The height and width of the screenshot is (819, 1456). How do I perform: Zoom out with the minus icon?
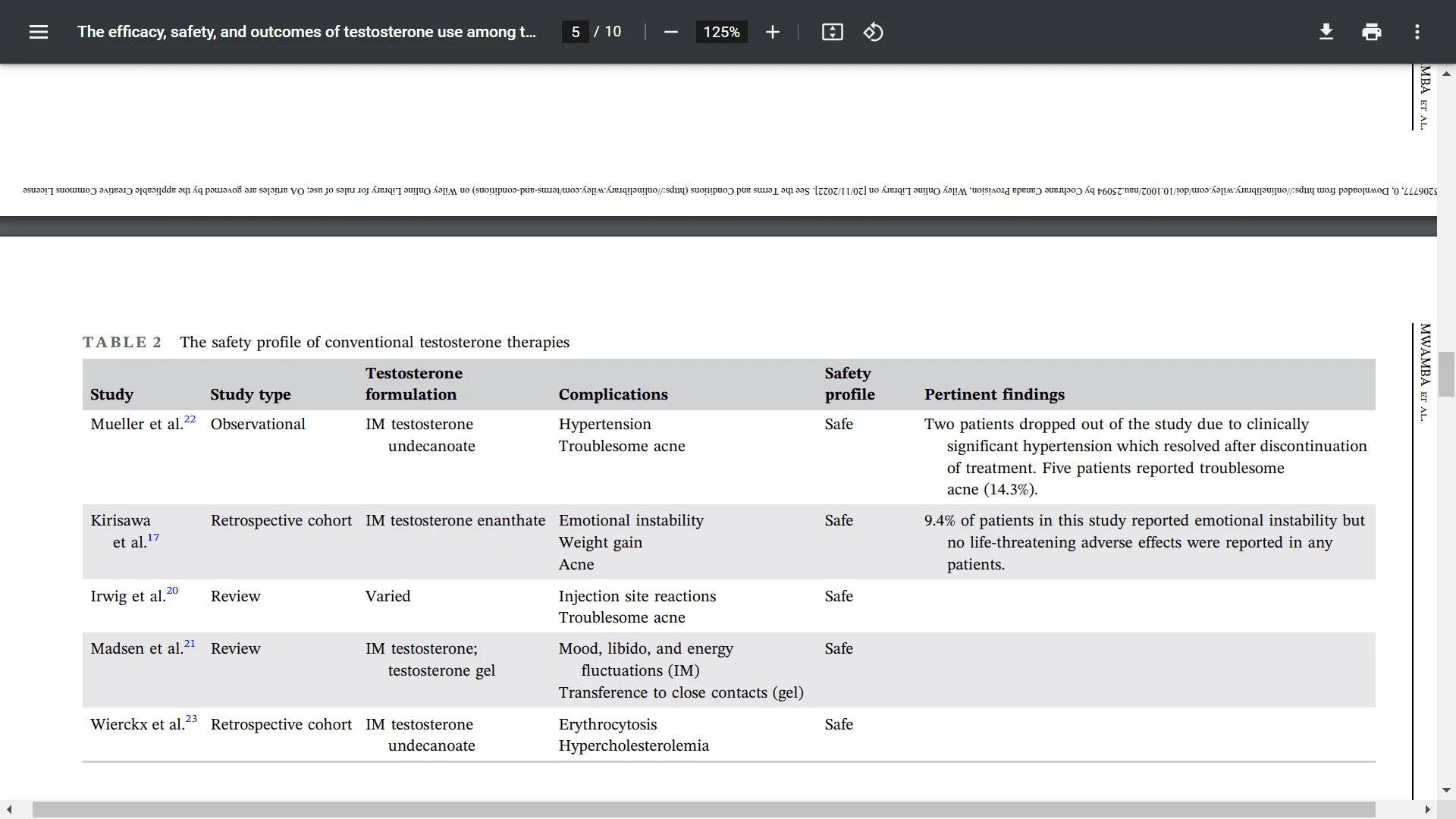click(x=670, y=32)
